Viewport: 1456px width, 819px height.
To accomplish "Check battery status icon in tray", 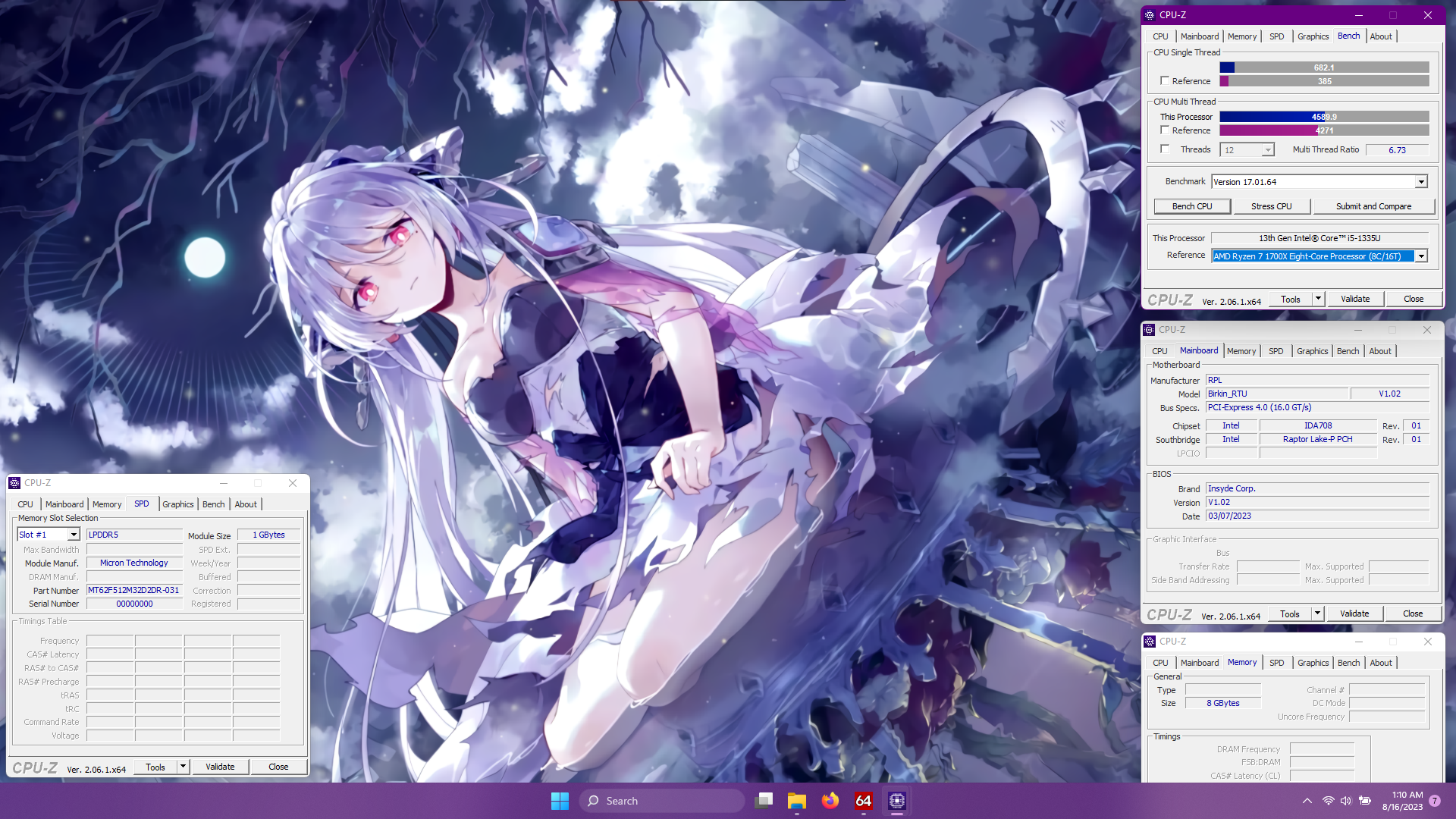I will (x=1365, y=801).
